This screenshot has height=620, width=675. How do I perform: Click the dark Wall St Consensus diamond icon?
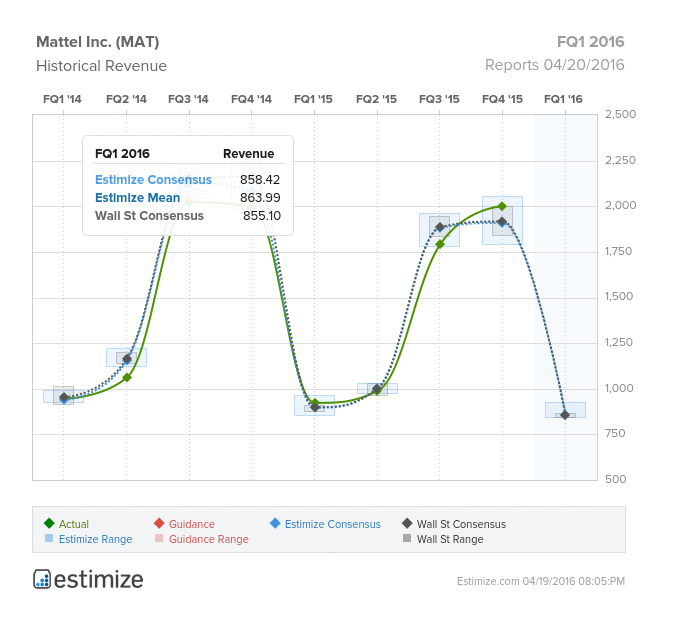[407, 523]
